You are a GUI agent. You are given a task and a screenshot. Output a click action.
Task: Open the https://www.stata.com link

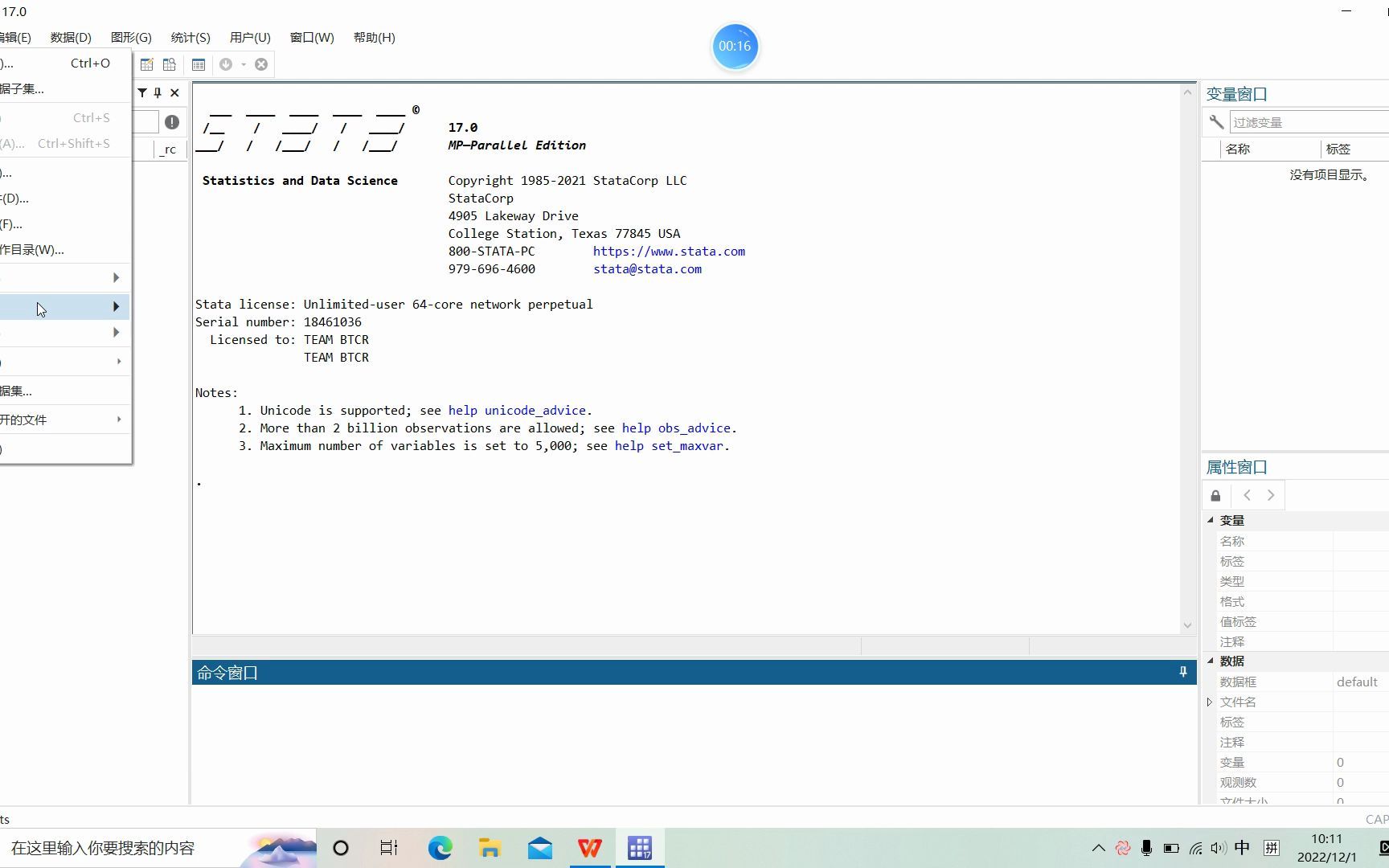tap(669, 252)
